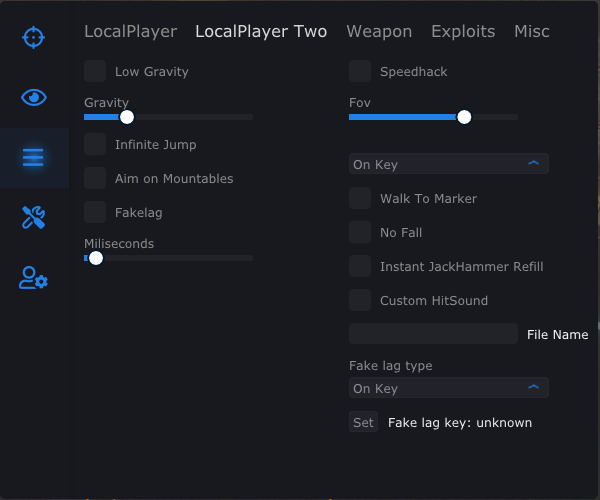The width and height of the screenshot is (600, 500).
Task: Open the LocalPlayer tab
Action: 130,31
